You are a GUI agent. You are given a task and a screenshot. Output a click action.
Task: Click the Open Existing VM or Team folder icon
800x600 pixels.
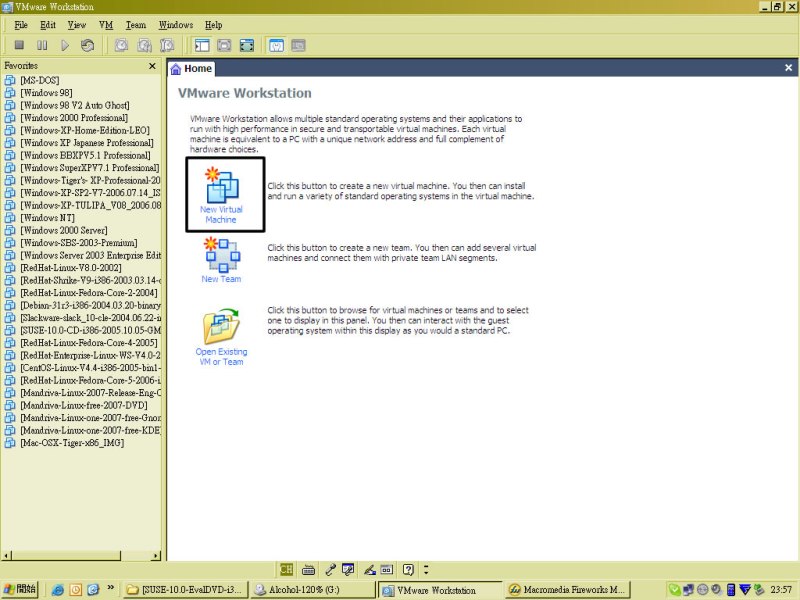coord(221,326)
